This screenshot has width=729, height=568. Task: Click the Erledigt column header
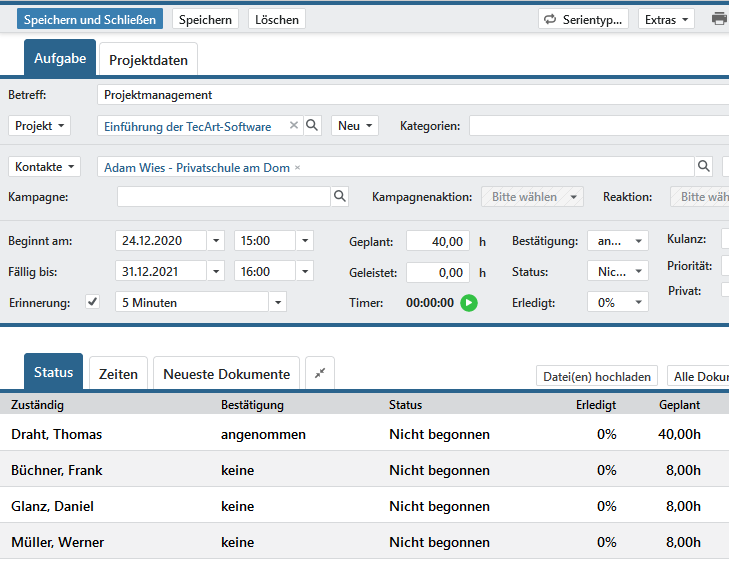(x=596, y=405)
